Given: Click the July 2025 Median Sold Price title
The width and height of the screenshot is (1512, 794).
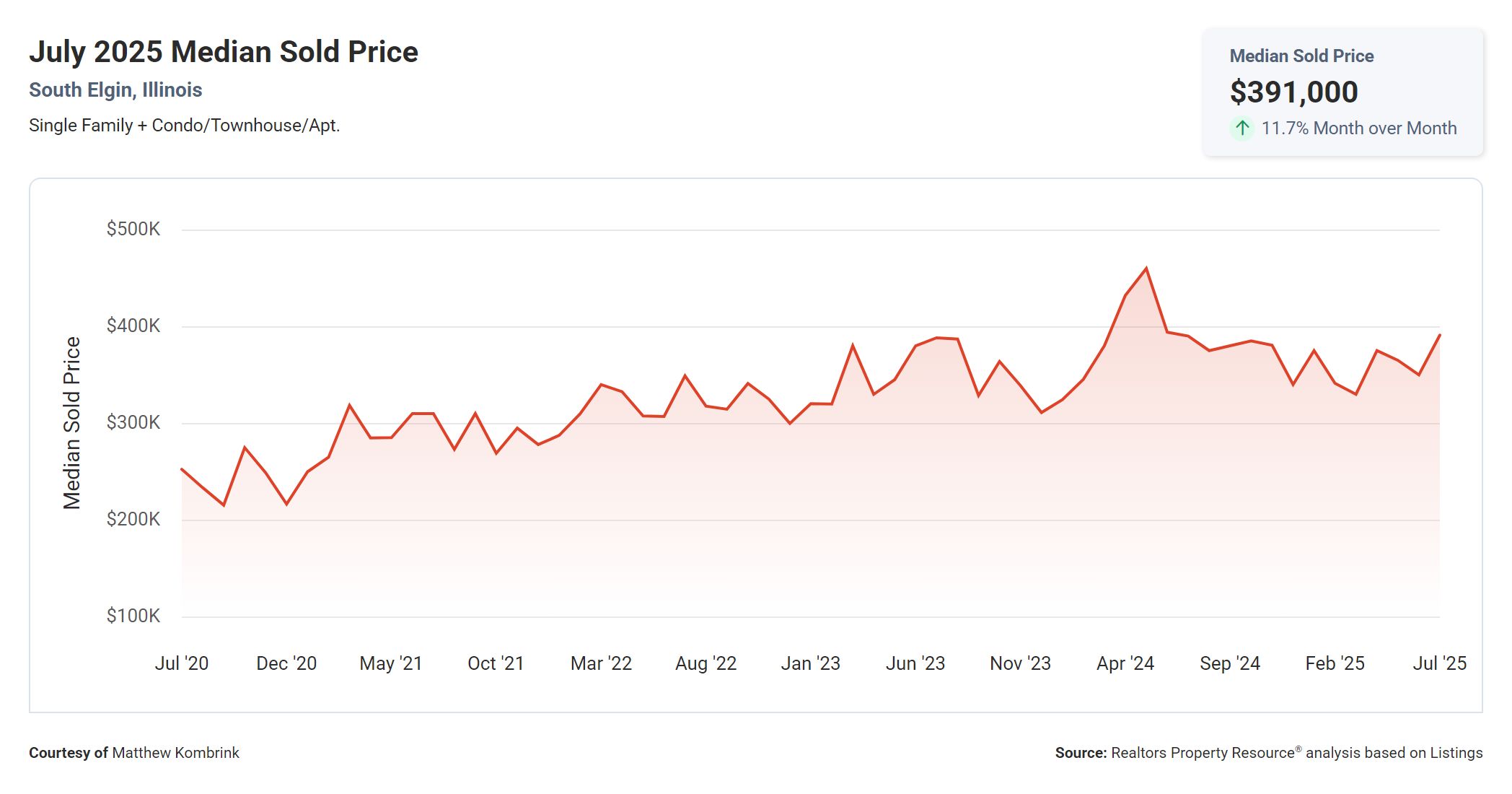Looking at the screenshot, I should coord(223,52).
